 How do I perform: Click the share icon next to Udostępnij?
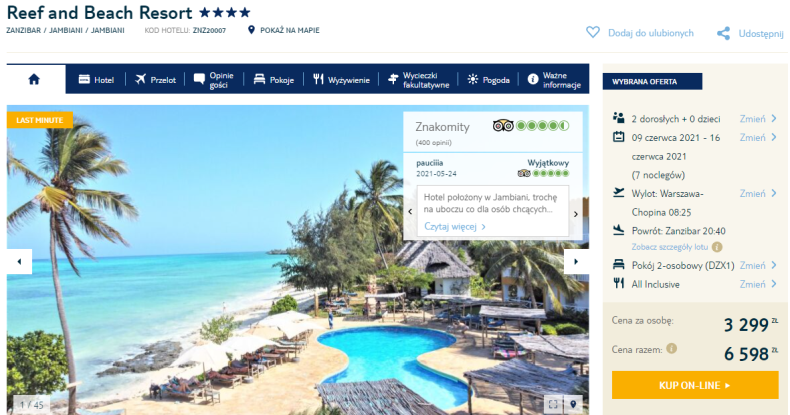[x=723, y=34]
